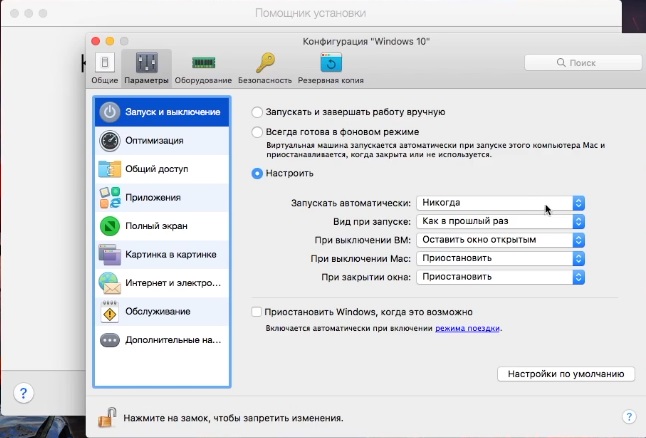
Task: Expand the При закрытии окна dropdown
Action: coord(501,276)
